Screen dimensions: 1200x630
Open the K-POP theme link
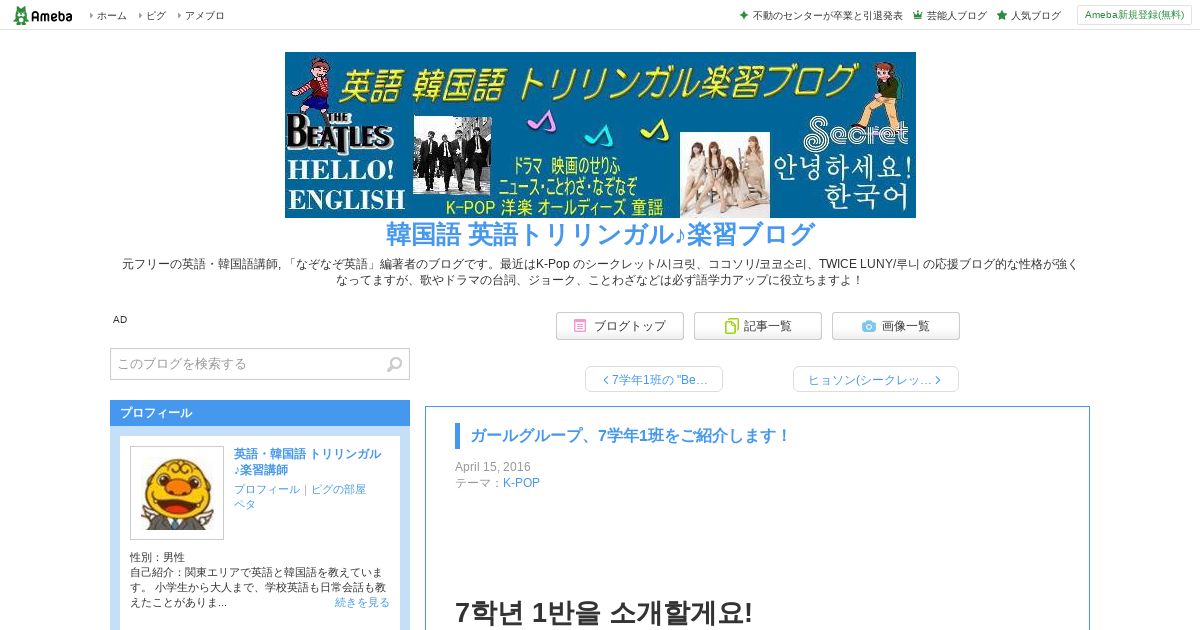point(521,483)
